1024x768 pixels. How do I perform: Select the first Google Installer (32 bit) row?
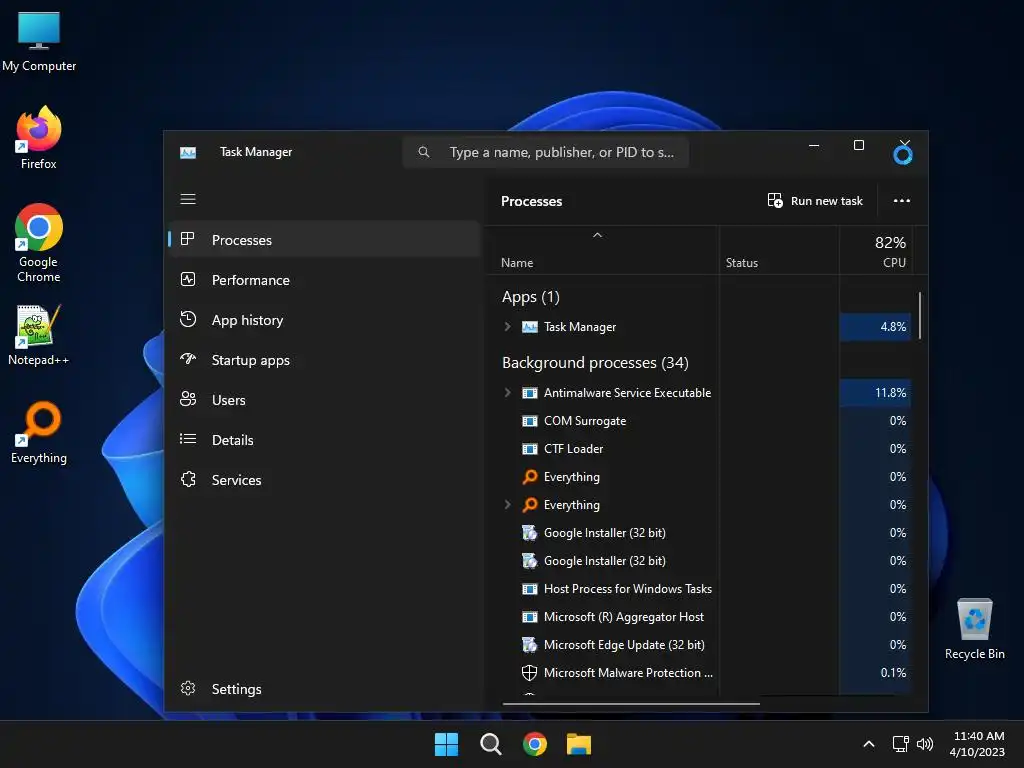pos(706,533)
